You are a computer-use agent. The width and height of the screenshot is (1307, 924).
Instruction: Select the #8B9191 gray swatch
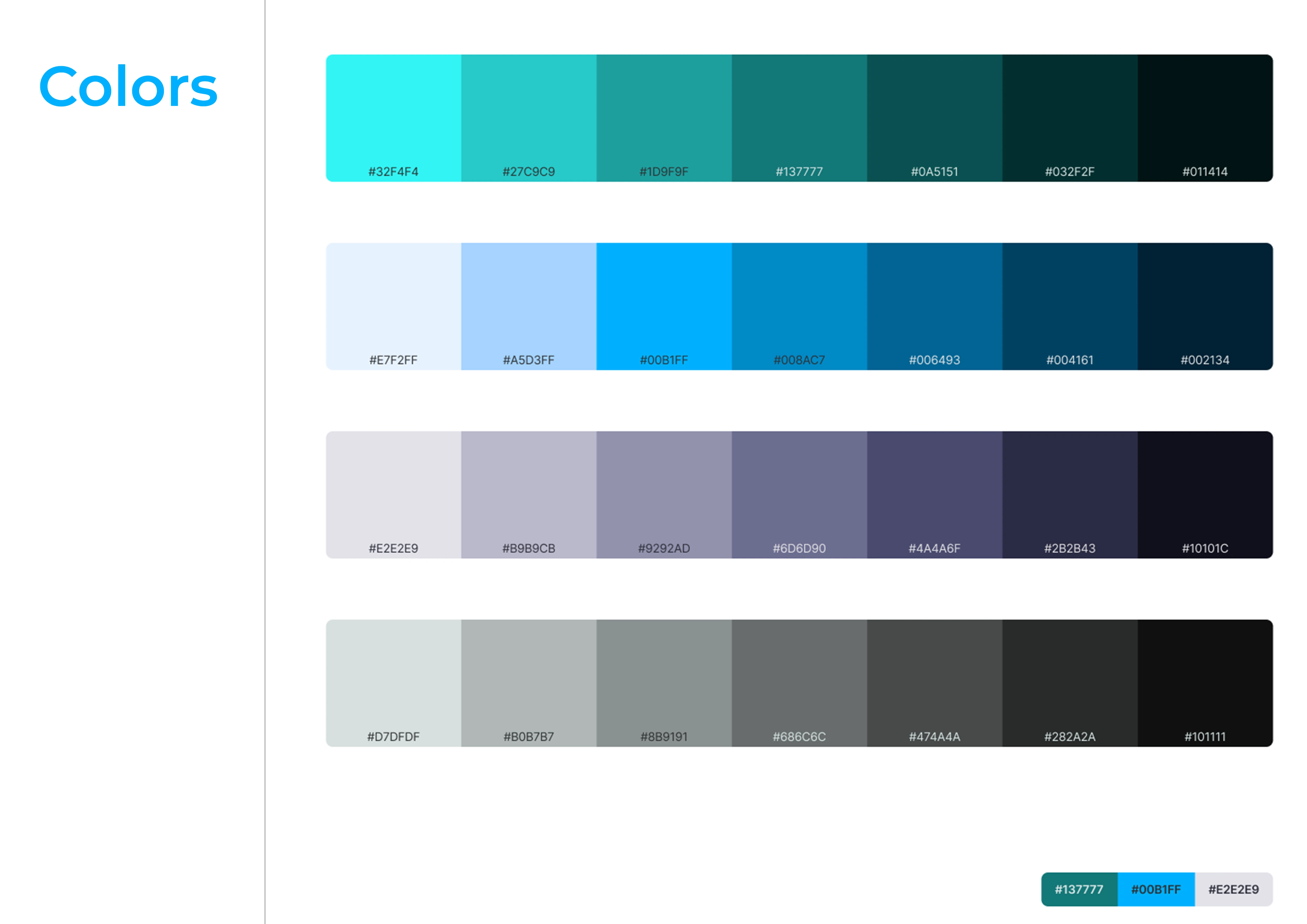[664, 683]
